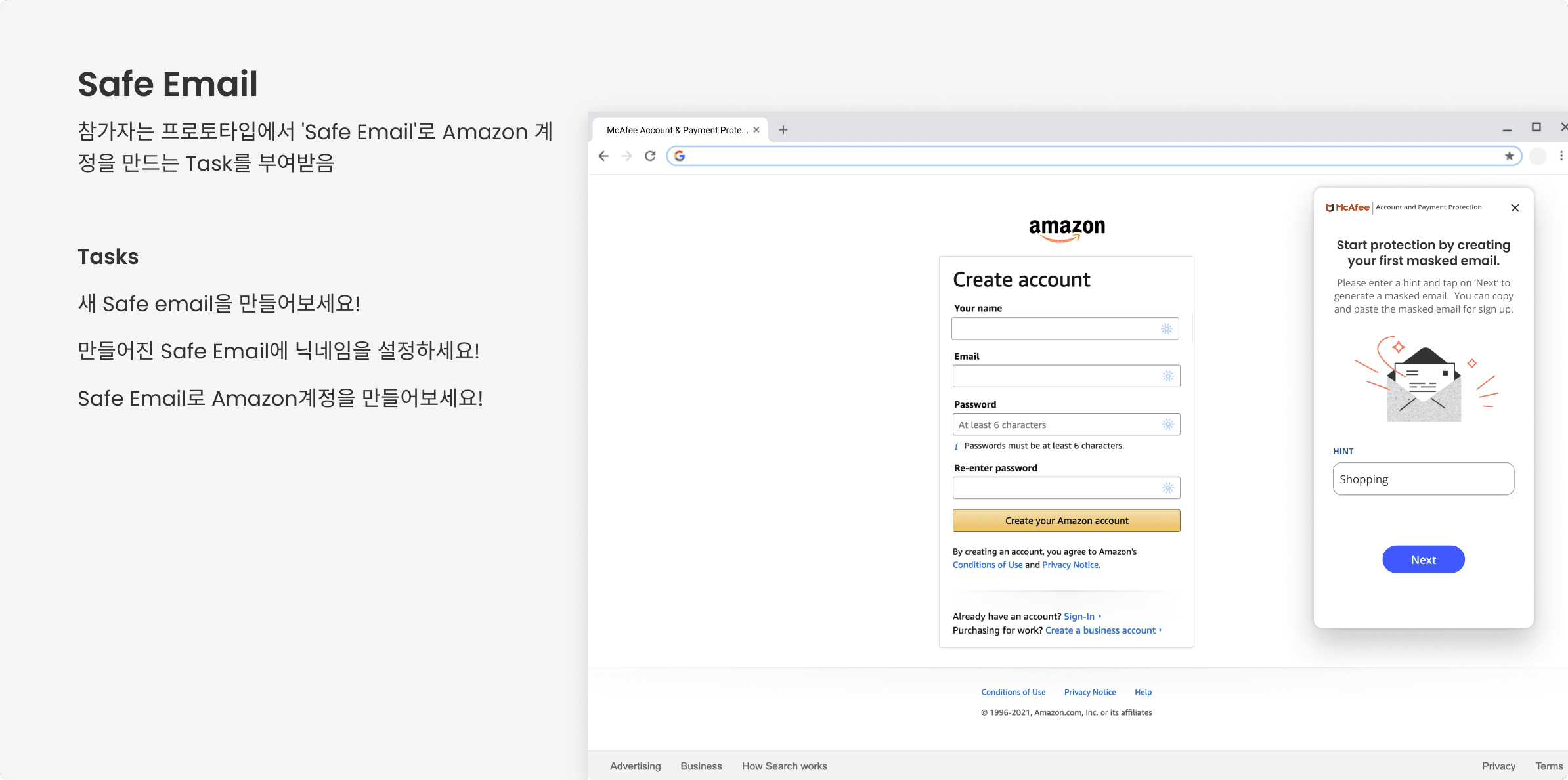Open footer Privacy Notice link

pyautogui.click(x=1090, y=692)
